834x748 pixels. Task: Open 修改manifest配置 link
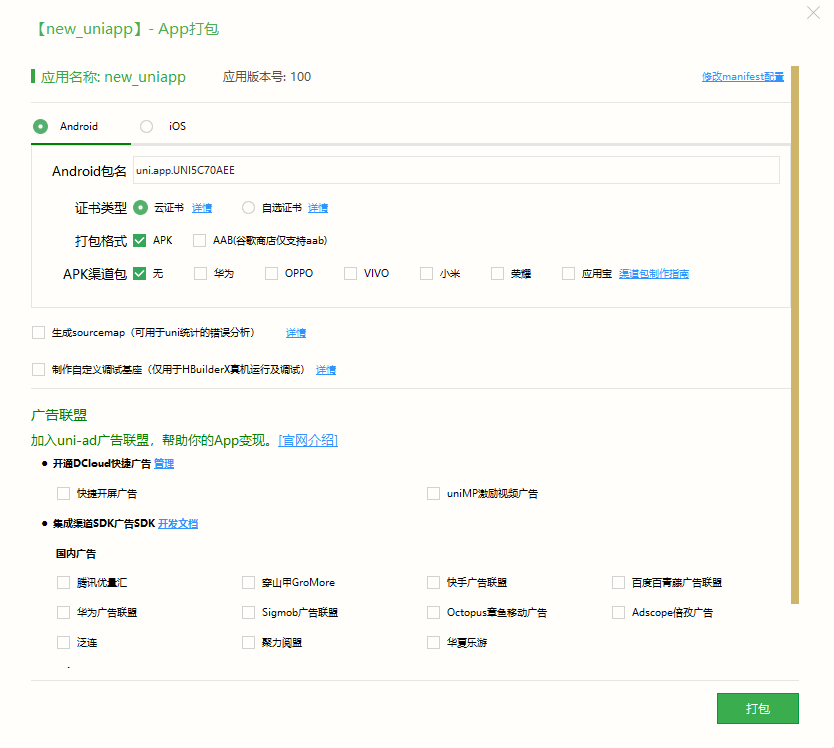(742, 77)
